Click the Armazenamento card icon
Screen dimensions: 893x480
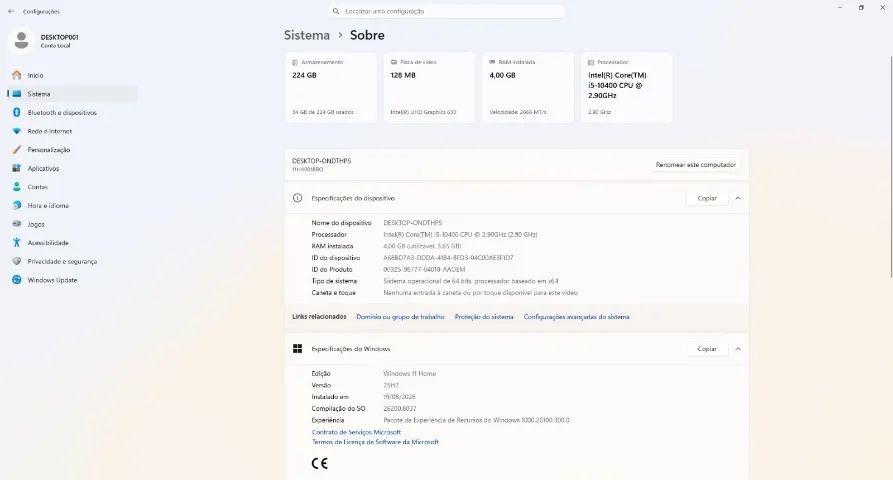295,62
